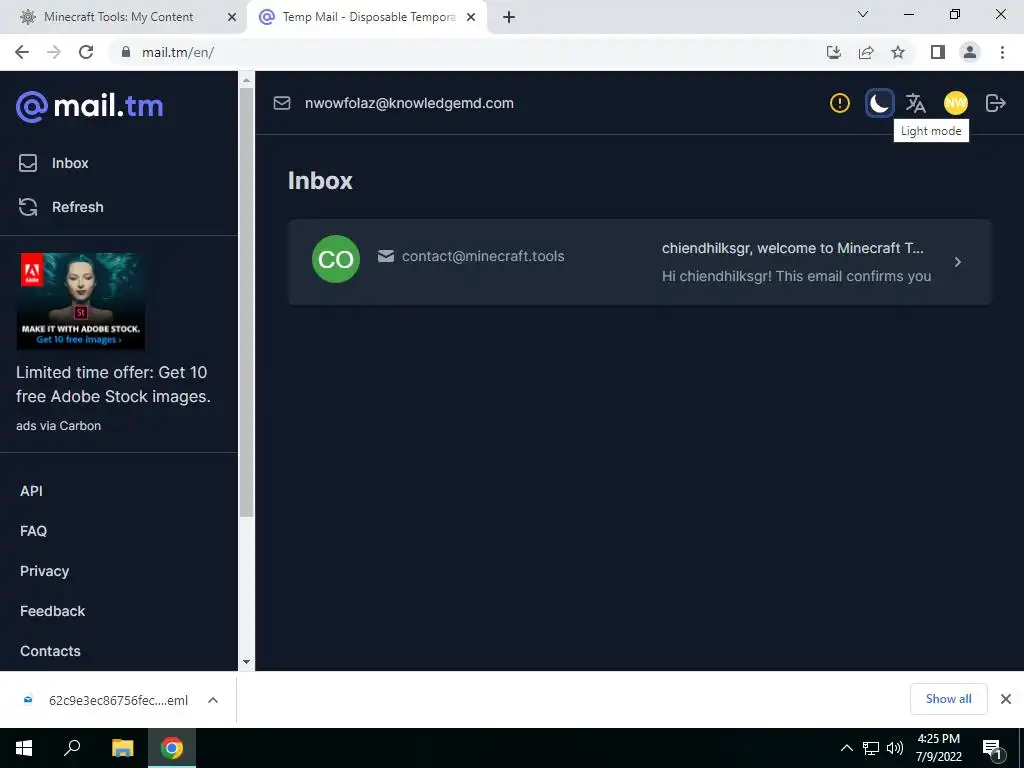The image size is (1024, 768).
Task: Switch to the Minecraft Tools: My Content tab
Action: point(118,17)
